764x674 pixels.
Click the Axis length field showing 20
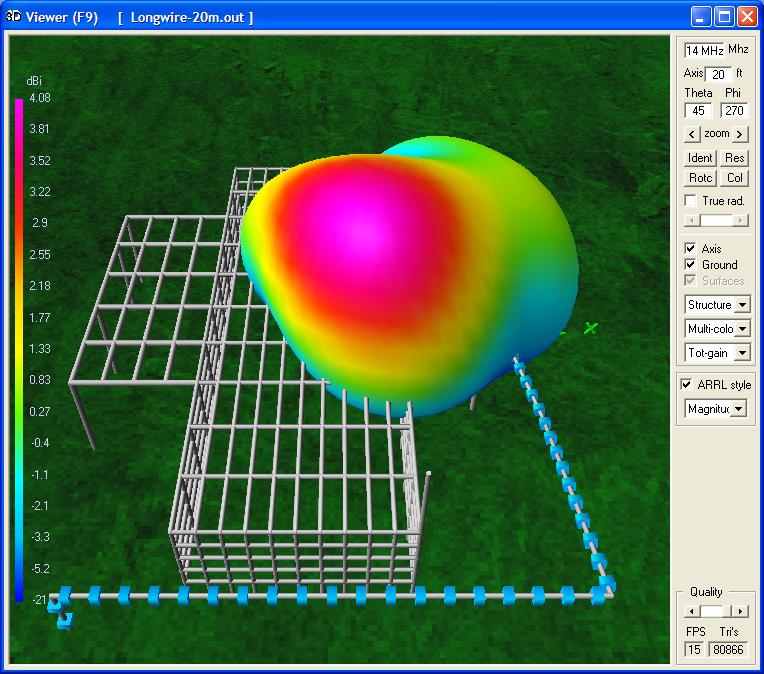(x=718, y=75)
